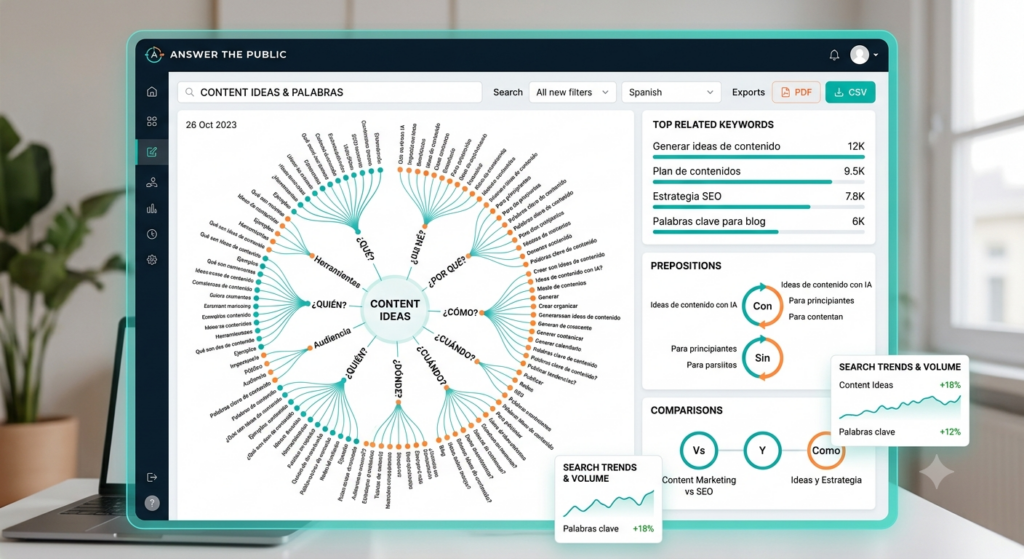Expand the user avatar account menu
The height and width of the screenshot is (559, 1024).
[x=864, y=55]
